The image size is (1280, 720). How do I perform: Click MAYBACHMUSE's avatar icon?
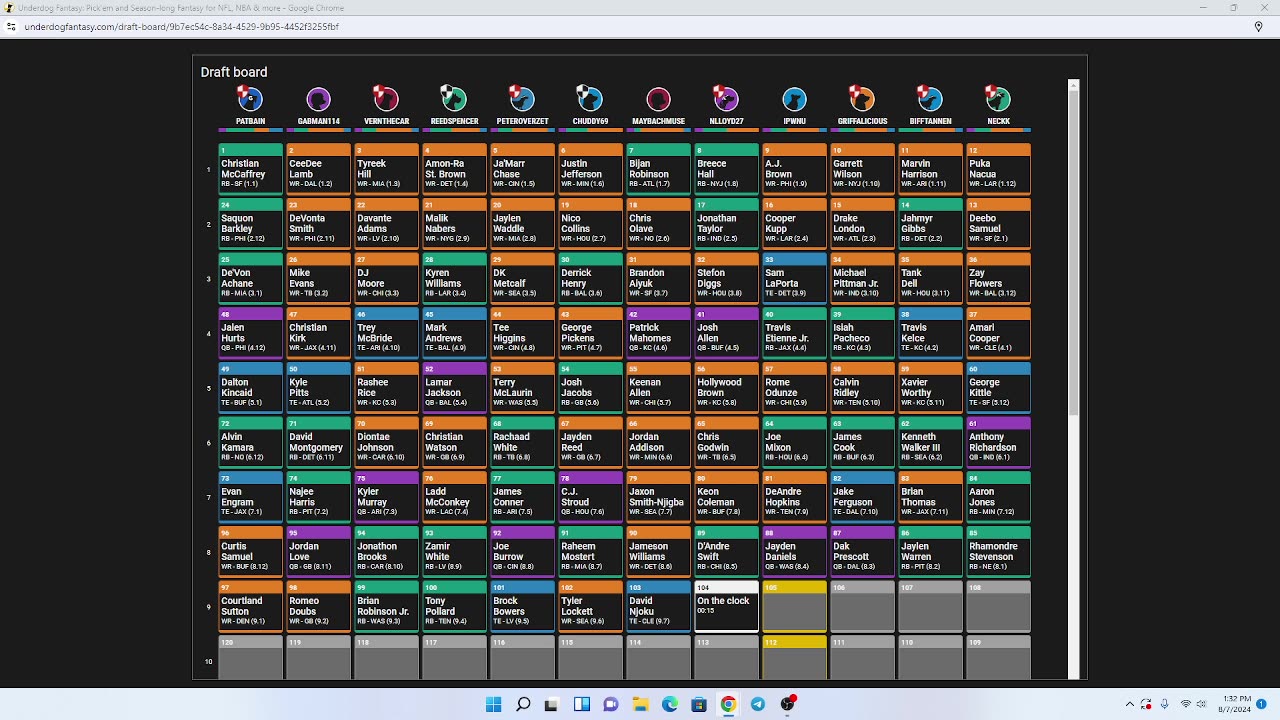658,99
